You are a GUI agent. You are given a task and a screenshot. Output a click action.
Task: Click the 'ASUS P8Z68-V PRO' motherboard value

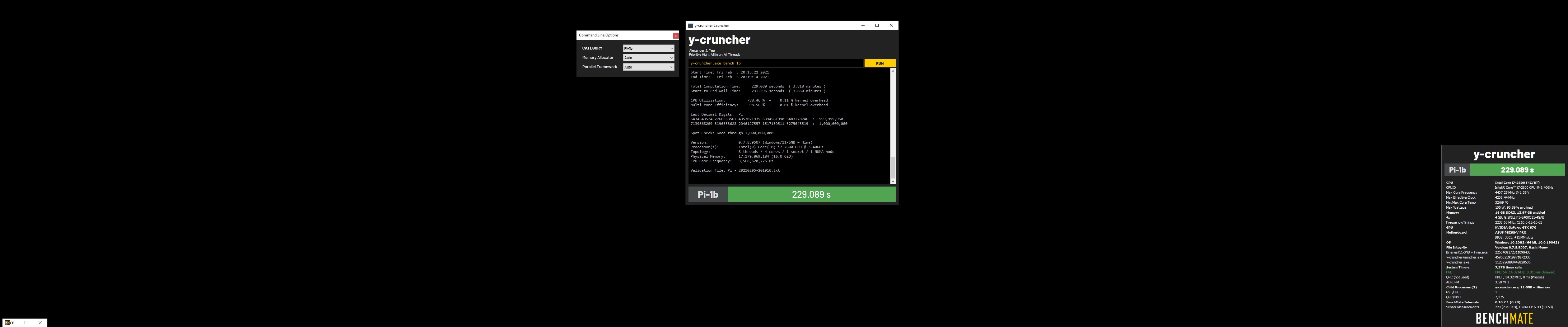(x=1510, y=233)
